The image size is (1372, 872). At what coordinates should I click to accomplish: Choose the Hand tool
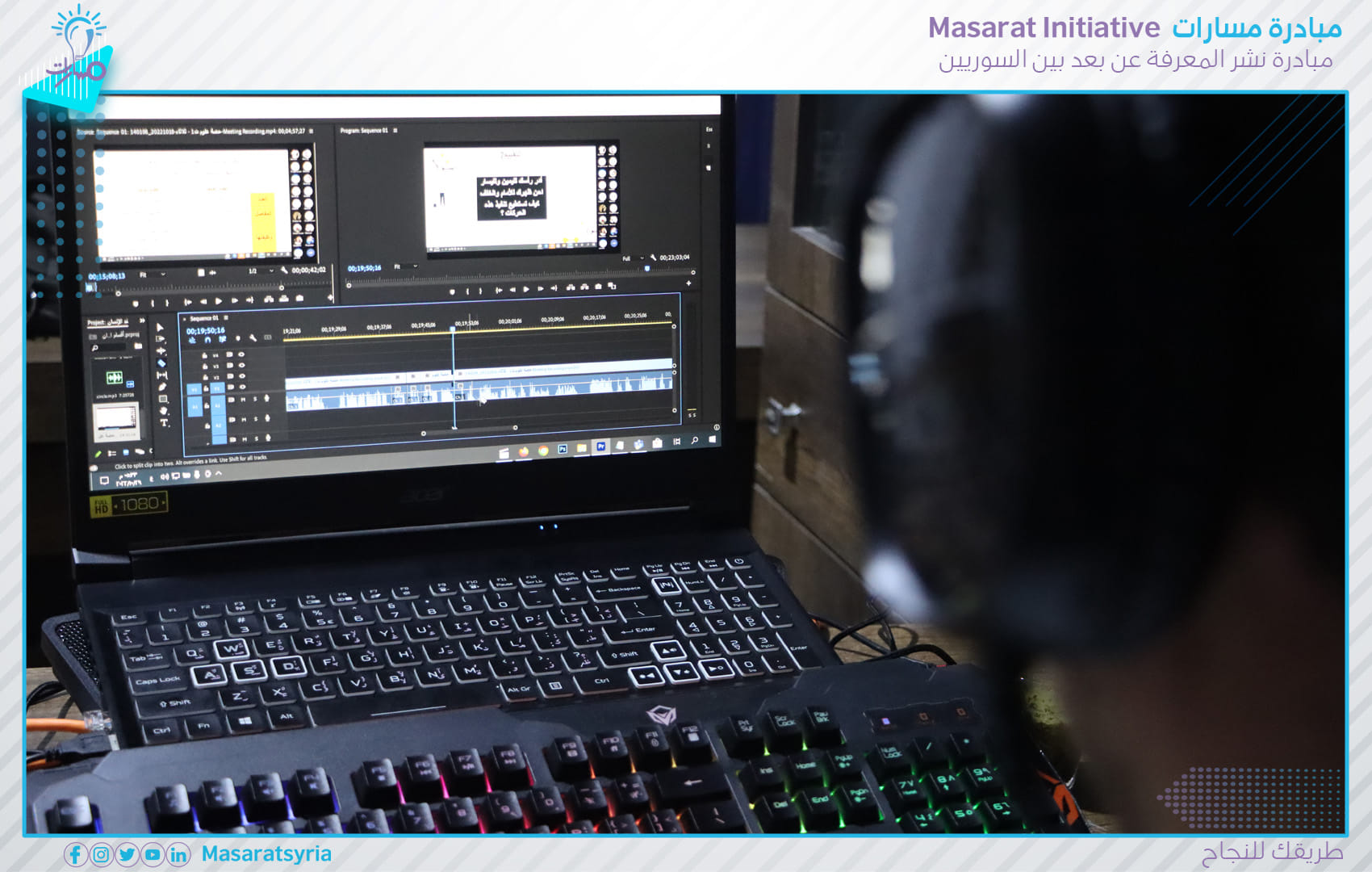[x=164, y=411]
